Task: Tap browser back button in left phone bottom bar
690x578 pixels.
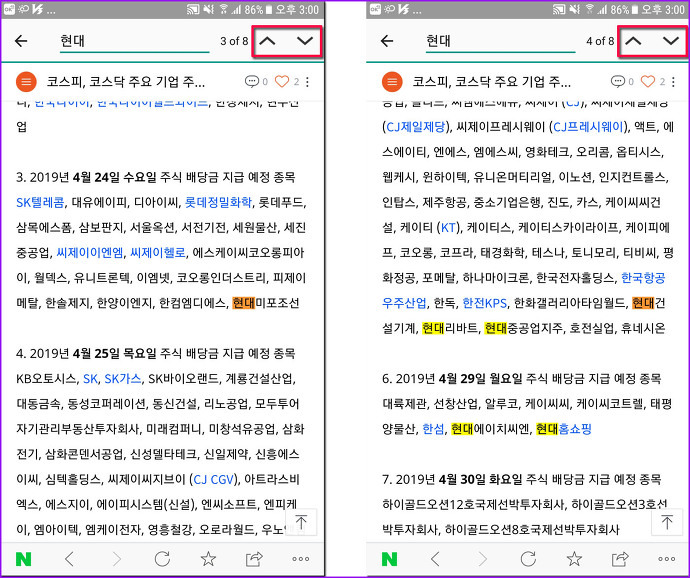Action: (x=69, y=559)
